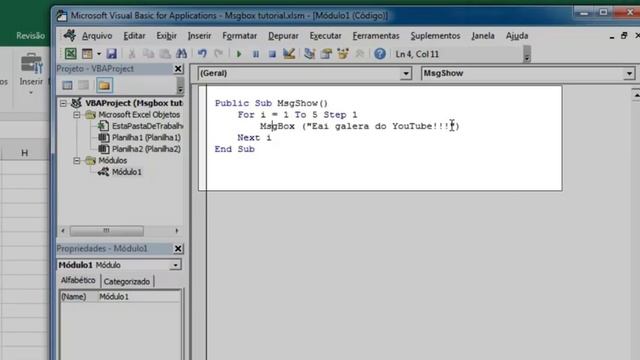Open the Executar menu

[x=325, y=36]
